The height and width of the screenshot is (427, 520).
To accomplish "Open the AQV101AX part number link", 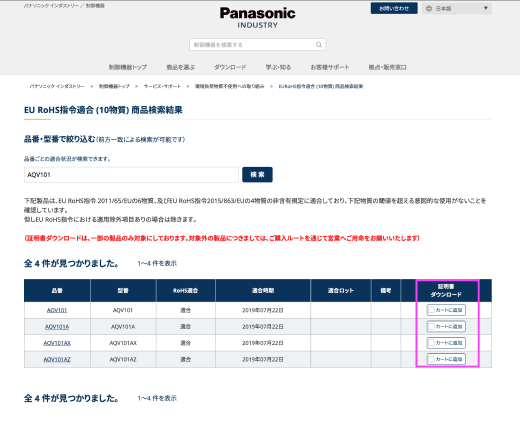I will point(57,343).
